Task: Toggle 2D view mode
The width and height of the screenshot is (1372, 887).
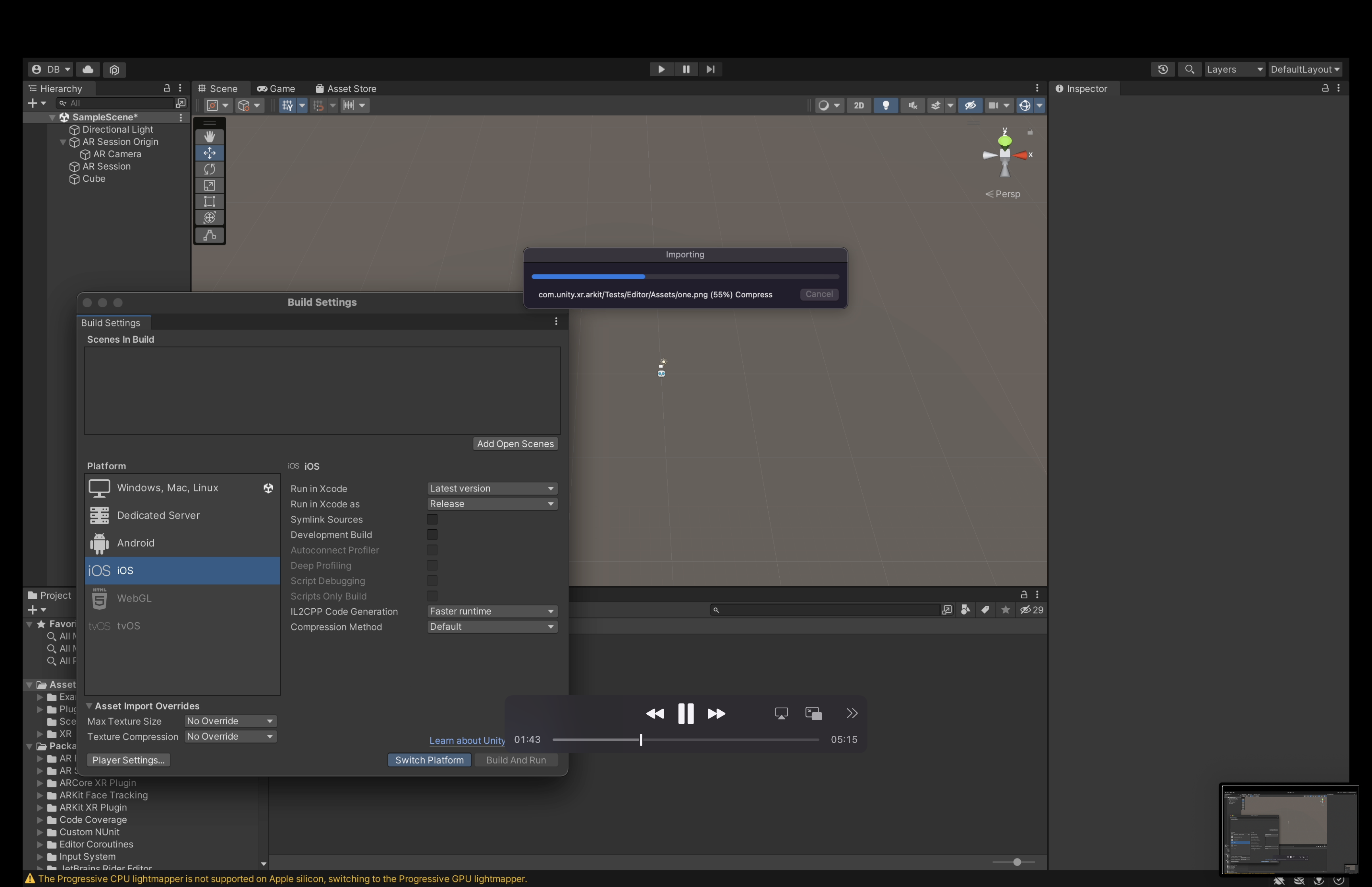Action: pos(858,105)
